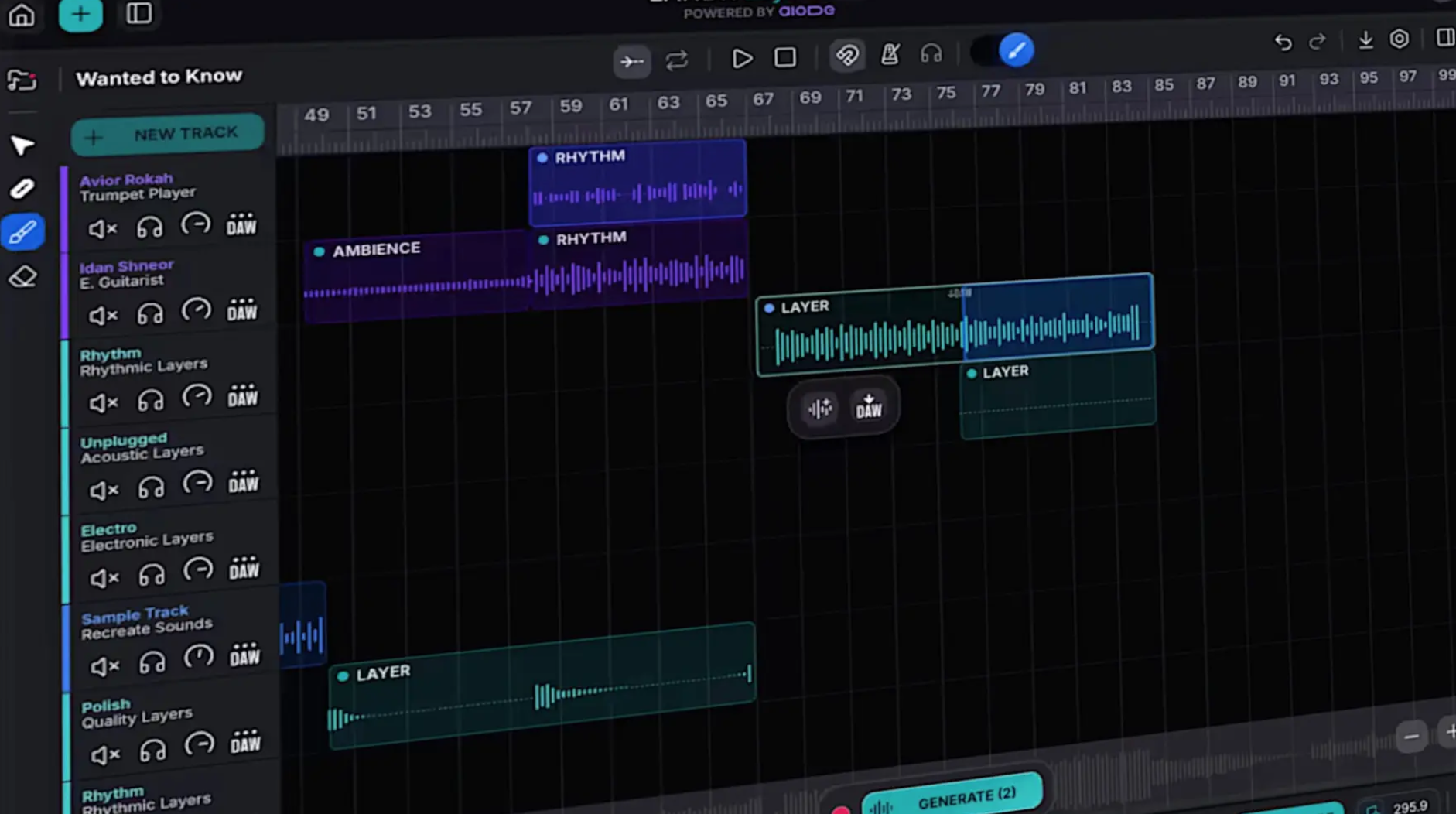Adjust the Unplugged track volume knob
The width and height of the screenshot is (1456, 814).
point(198,484)
